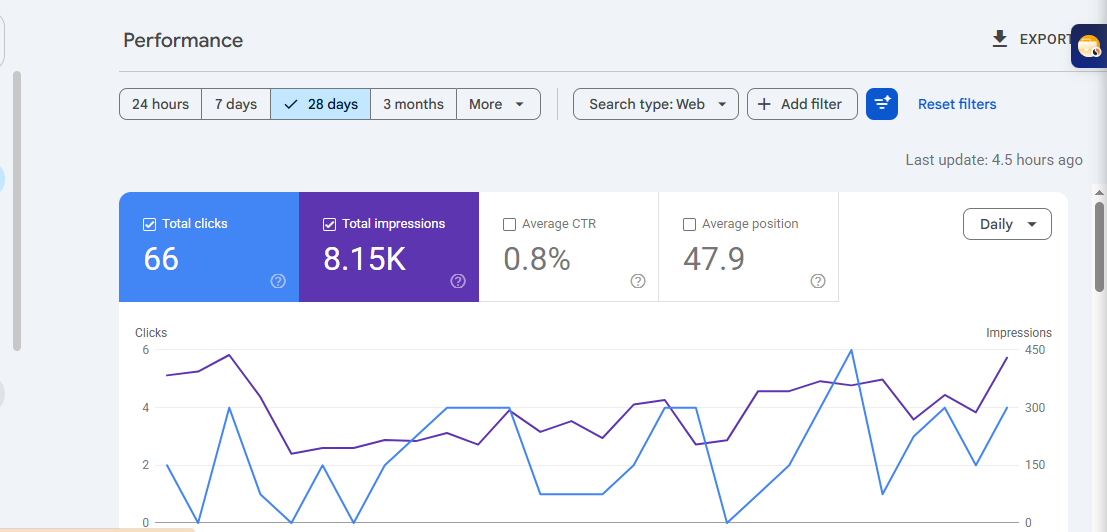
Task: Click the peak point of blue clicks line
Action: 851,350
